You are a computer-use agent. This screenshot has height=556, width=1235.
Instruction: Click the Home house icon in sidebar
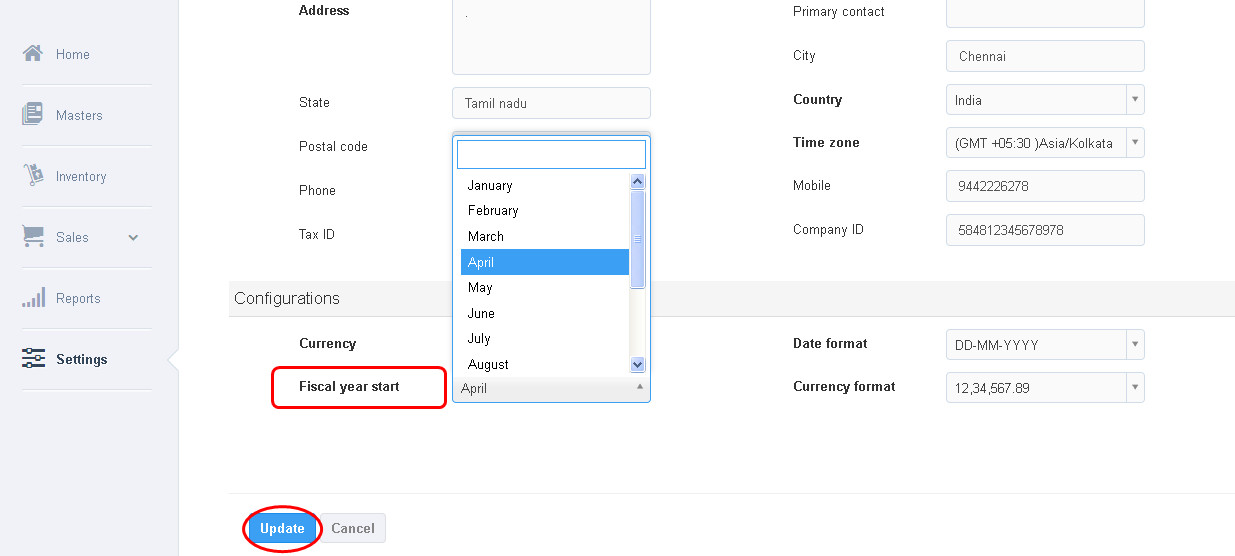pos(33,54)
